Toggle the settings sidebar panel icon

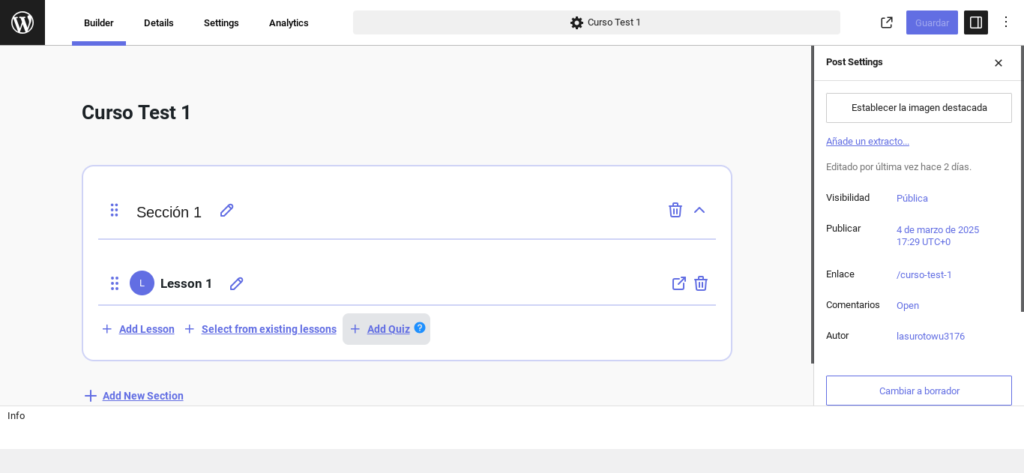976,23
